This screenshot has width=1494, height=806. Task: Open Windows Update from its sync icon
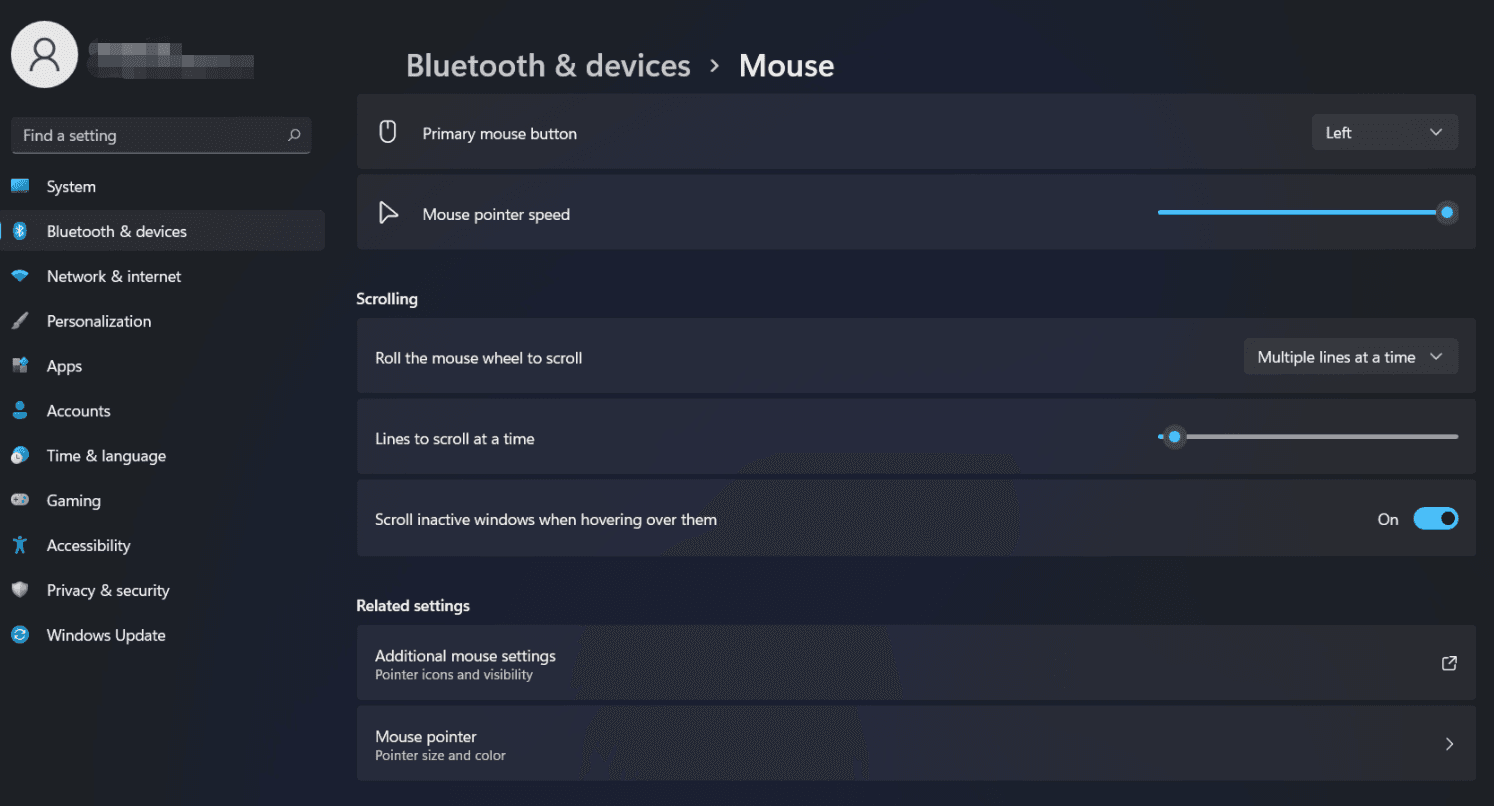click(20, 635)
